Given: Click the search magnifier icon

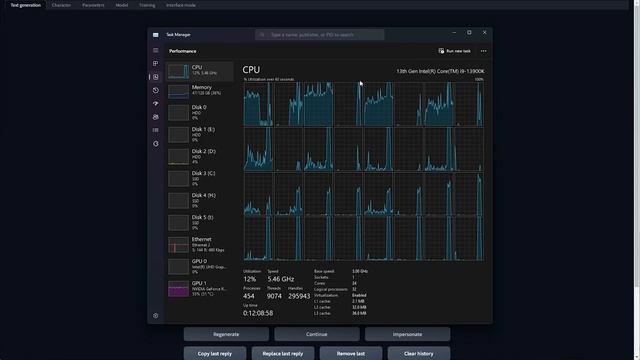Looking at the screenshot, I should [x=262, y=35].
